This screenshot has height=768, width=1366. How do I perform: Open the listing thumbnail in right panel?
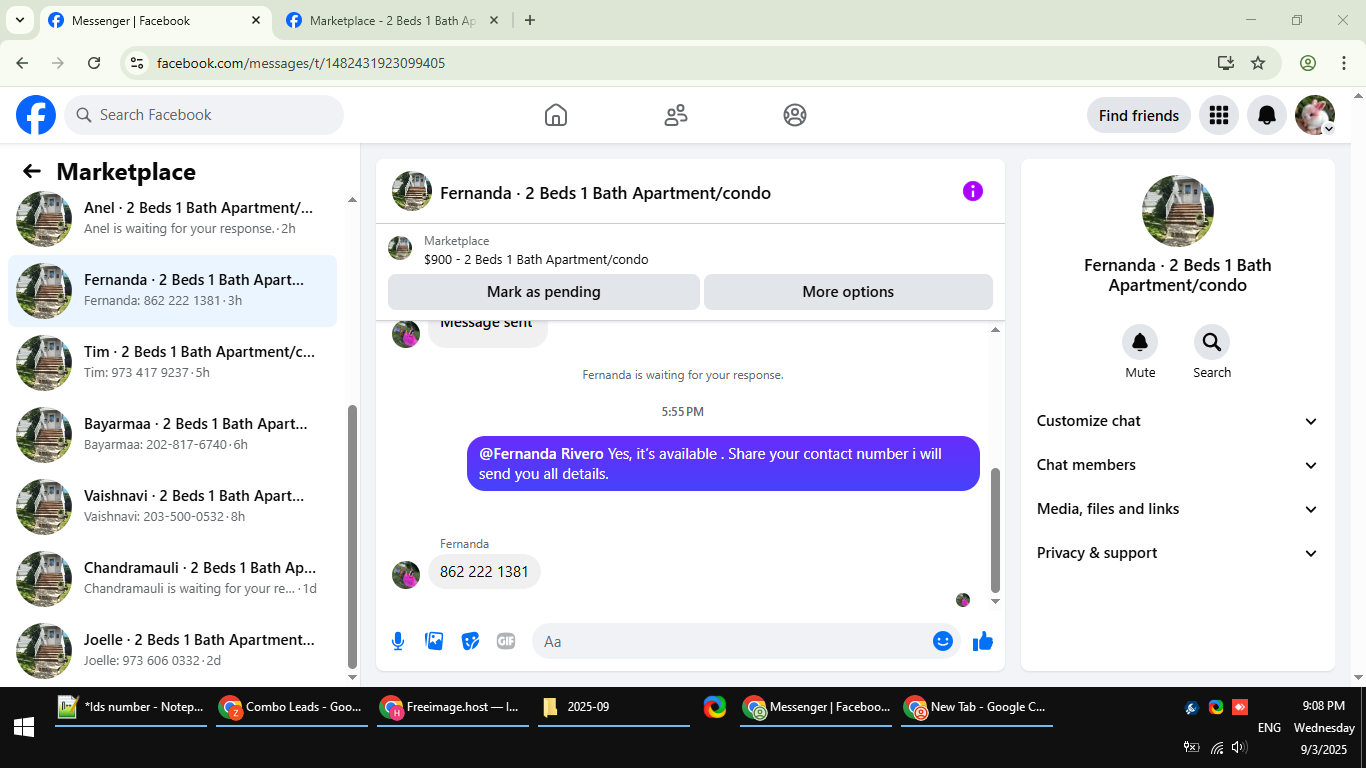pyautogui.click(x=1178, y=211)
